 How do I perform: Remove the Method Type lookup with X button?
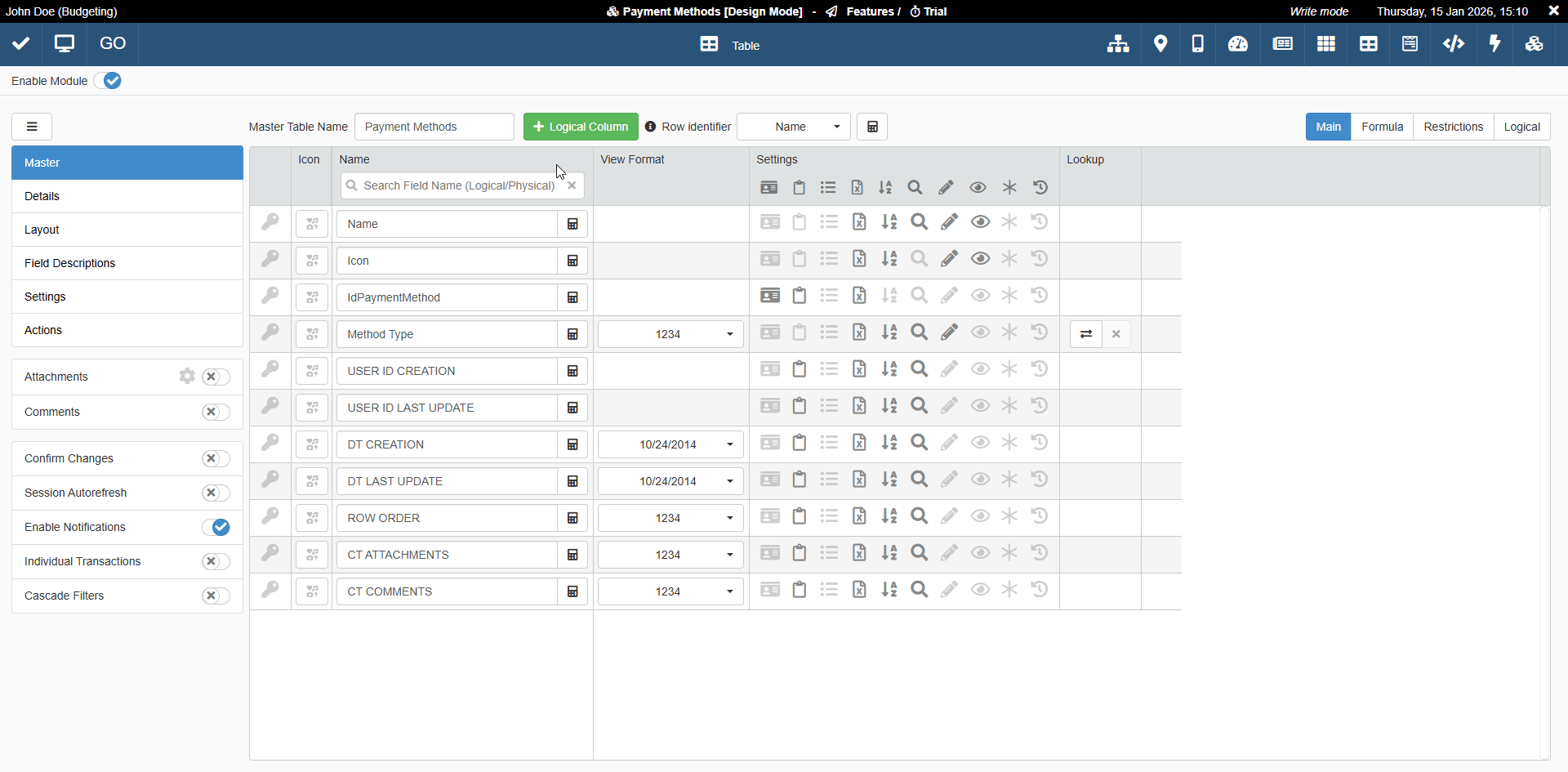tap(1116, 334)
